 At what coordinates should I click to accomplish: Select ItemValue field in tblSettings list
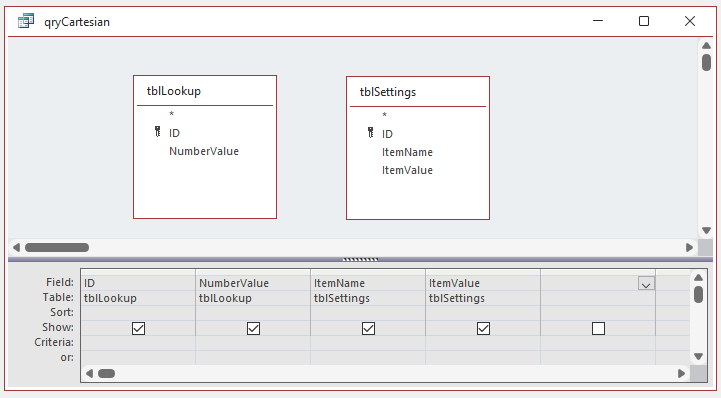[407, 170]
